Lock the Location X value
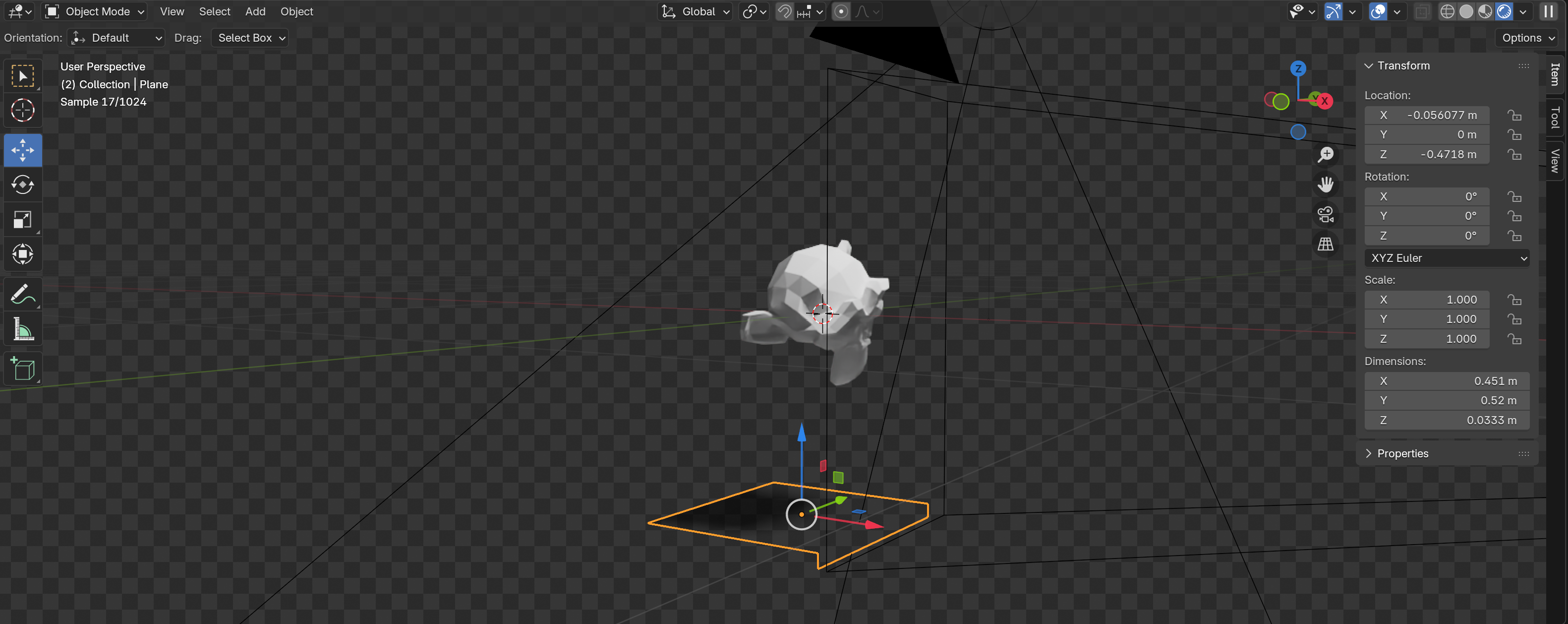 pos(1514,115)
